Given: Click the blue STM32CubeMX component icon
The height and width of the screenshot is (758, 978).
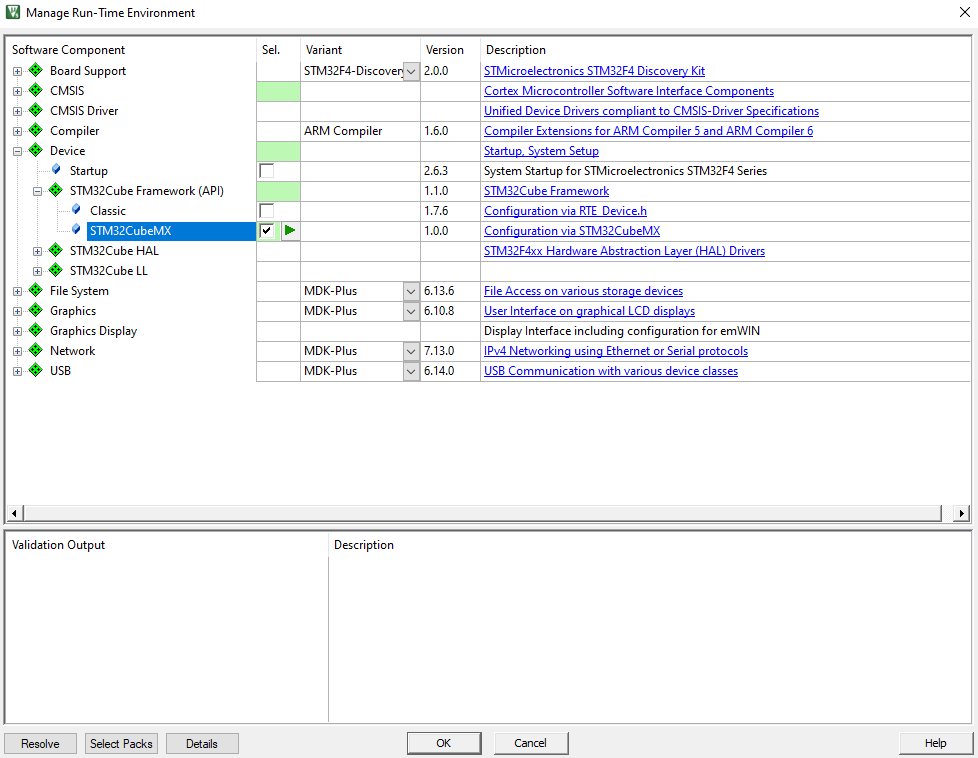Looking at the screenshot, I should point(76,230).
